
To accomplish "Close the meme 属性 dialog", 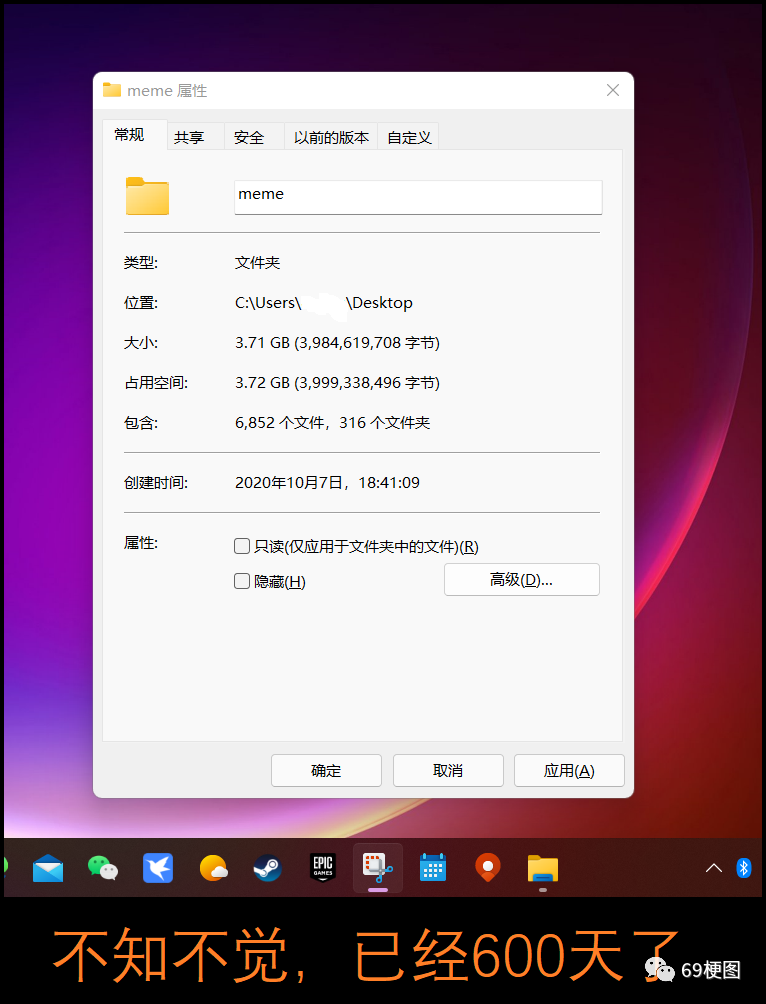I will [x=613, y=90].
